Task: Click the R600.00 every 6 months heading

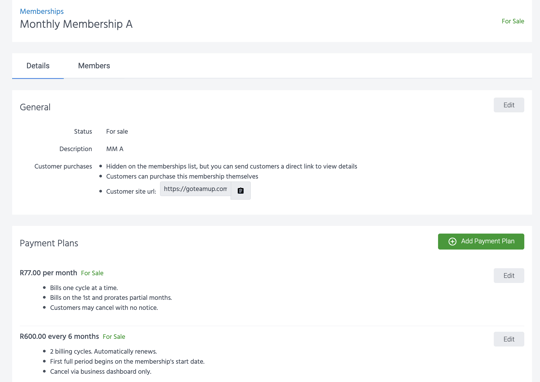Action: (59, 336)
